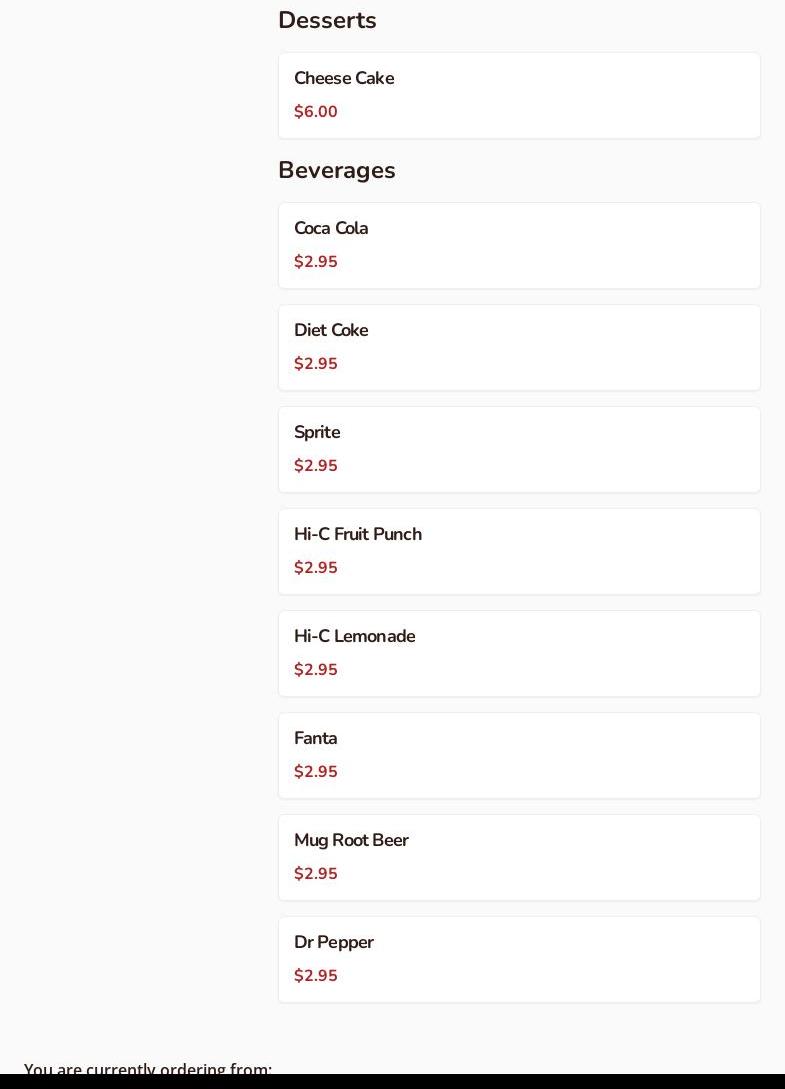Click the price under Fanta
785x1089 pixels.
(x=316, y=772)
